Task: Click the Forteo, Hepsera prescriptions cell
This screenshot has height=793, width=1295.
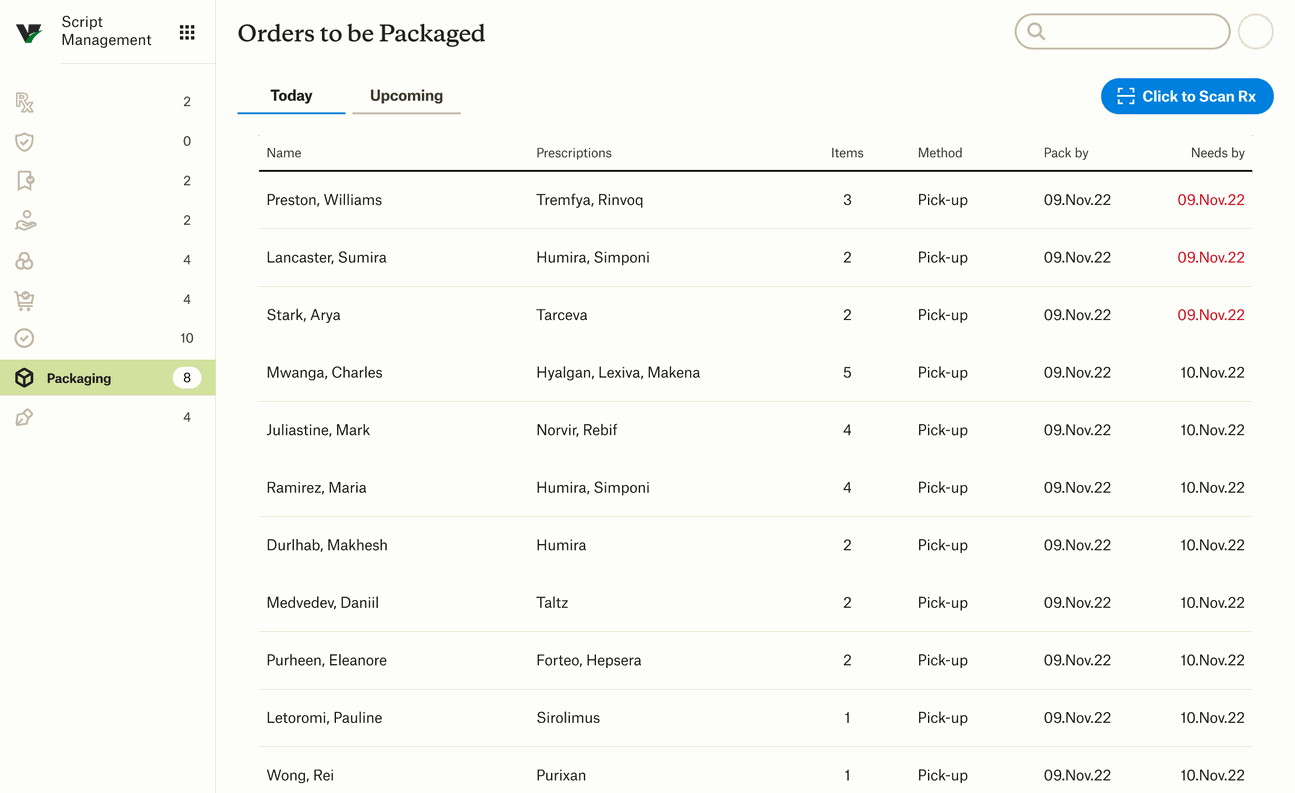Action: click(x=589, y=660)
